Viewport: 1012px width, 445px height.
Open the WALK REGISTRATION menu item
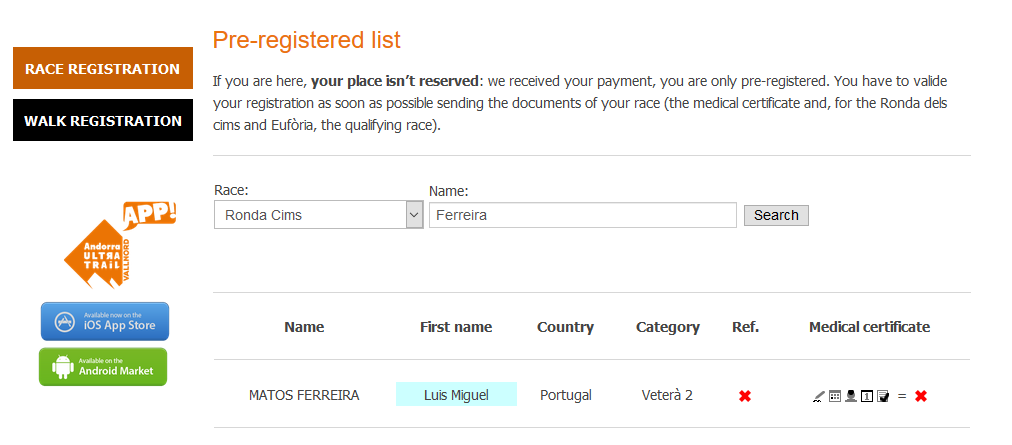pyautogui.click(x=103, y=121)
